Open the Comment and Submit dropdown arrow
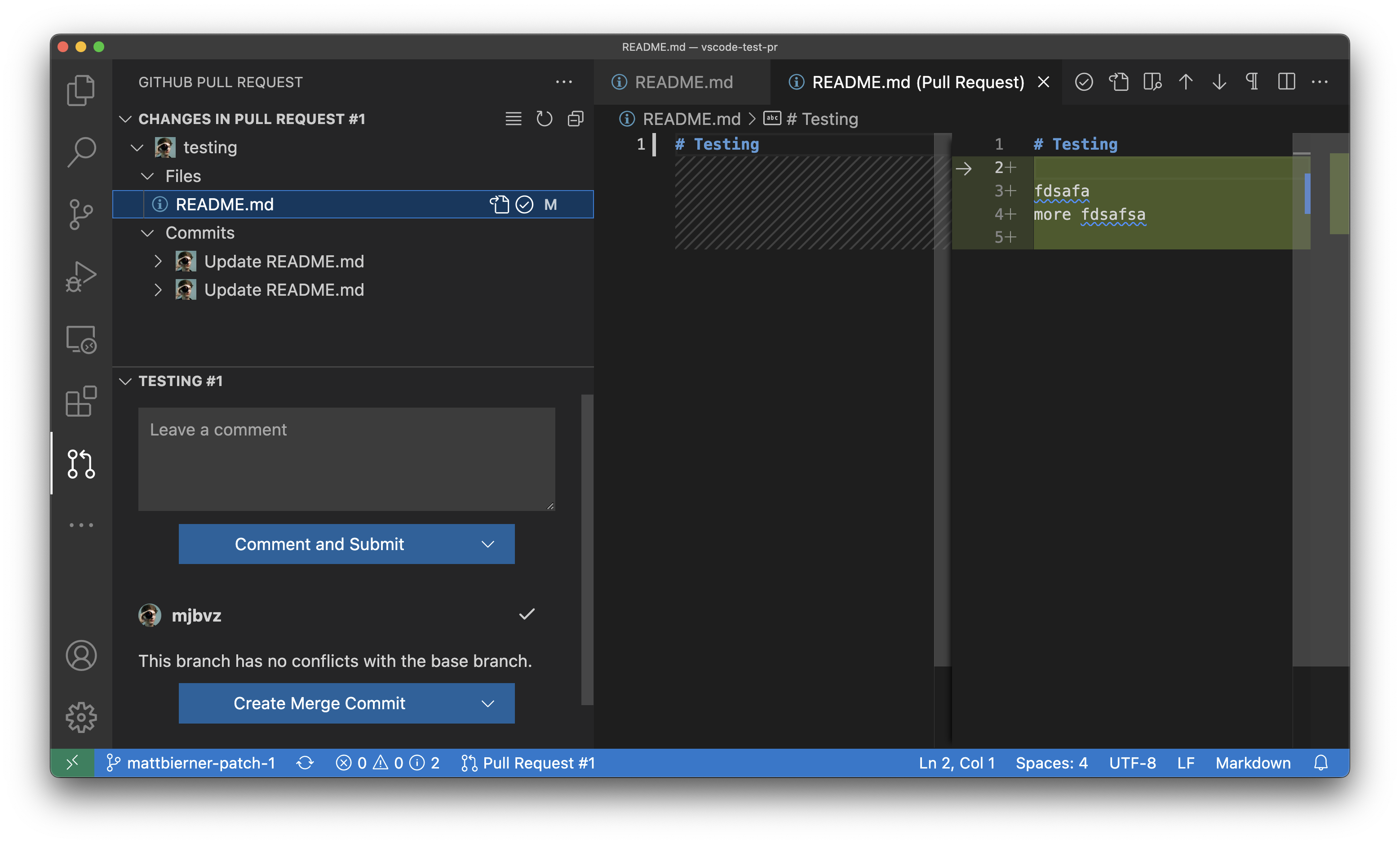This screenshot has height=844, width=1400. click(x=487, y=544)
